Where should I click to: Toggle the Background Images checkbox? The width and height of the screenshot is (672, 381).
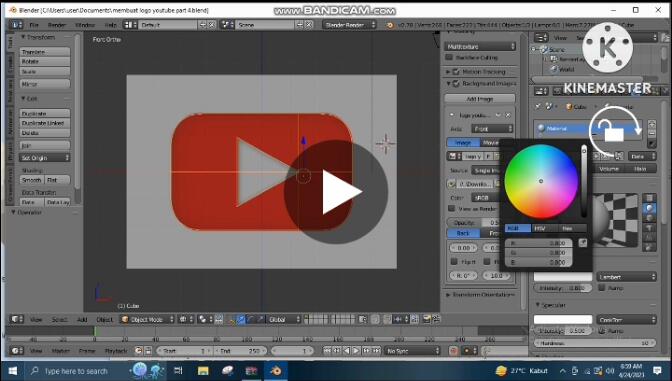(x=456, y=84)
